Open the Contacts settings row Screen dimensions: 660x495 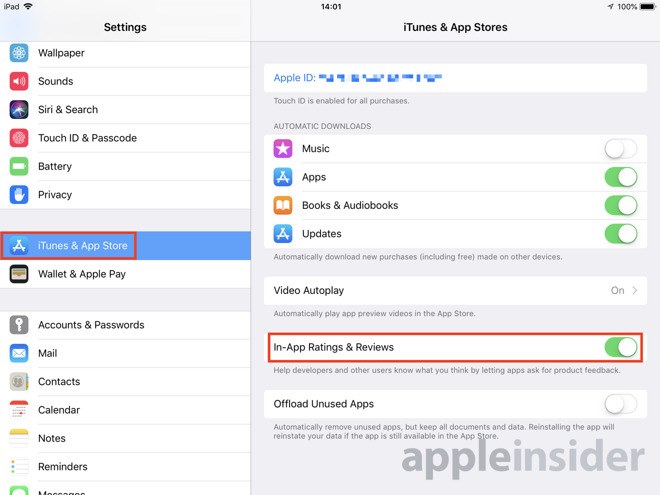point(125,381)
